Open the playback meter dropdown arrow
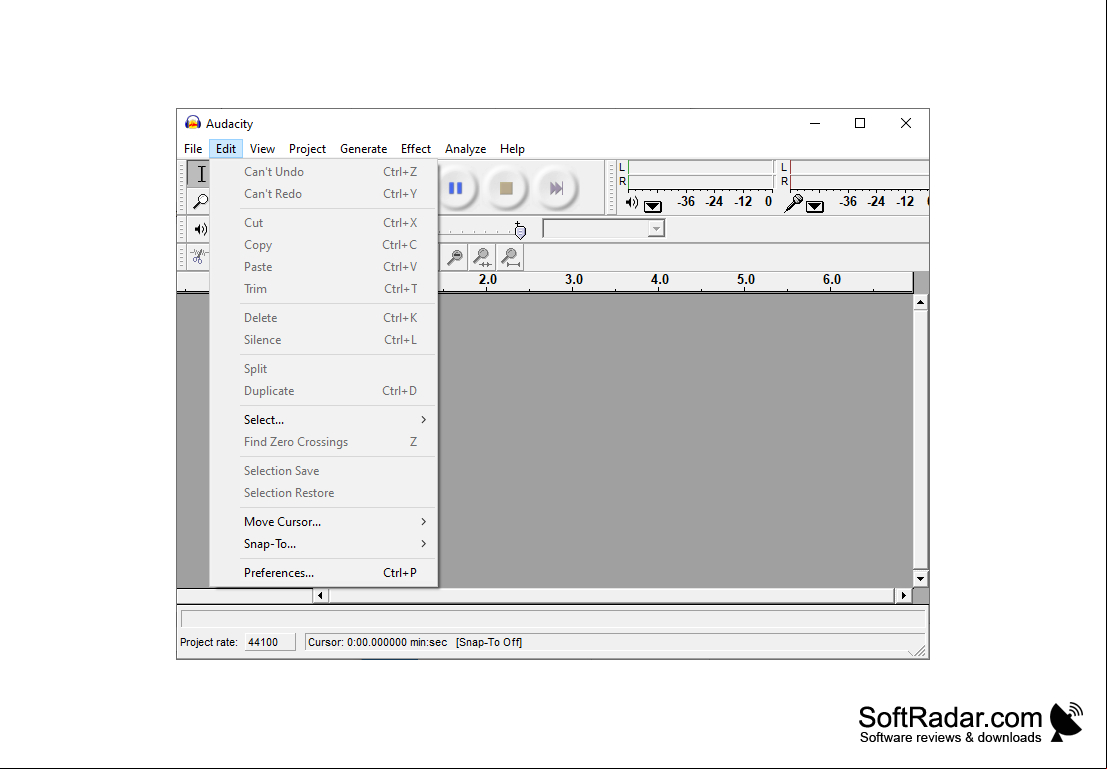This screenshot has width=1107, height=769. 653,206
